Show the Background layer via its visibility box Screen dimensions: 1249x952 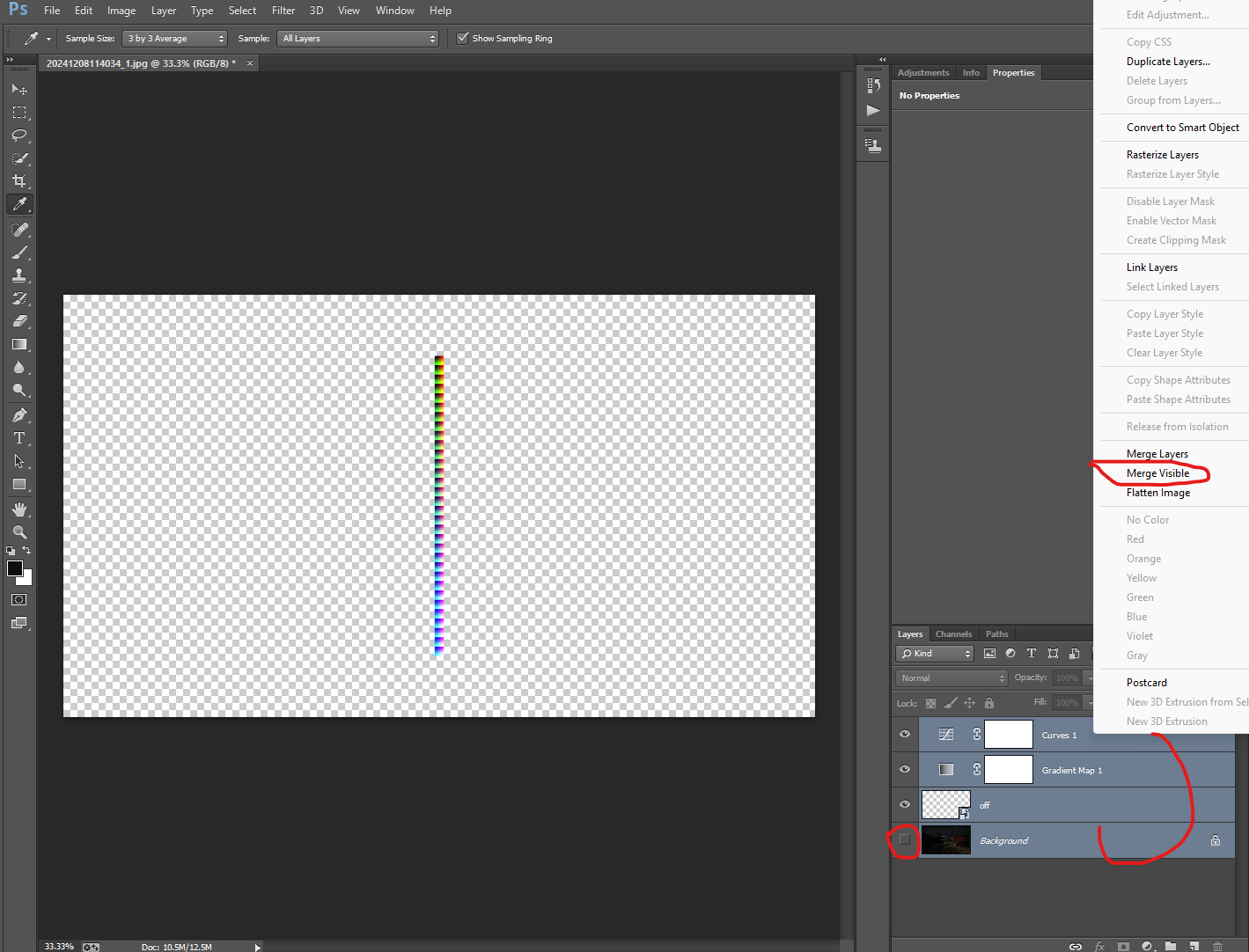pyautogui.click(x=905, y=840)
